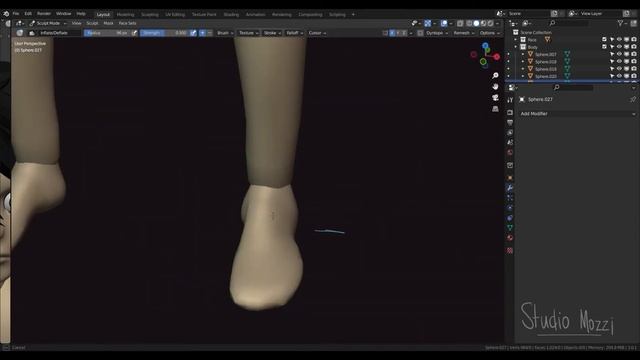Open the Cursor settings dropdown

[x=317, y=33]
